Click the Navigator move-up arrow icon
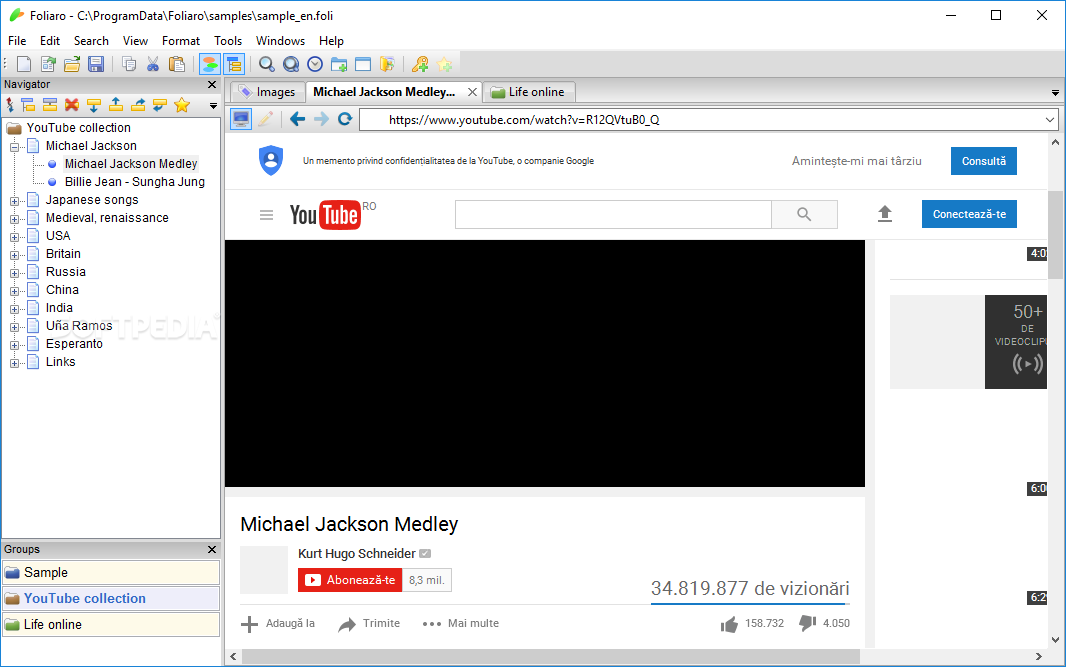The width and height of the screenshot is (1066, 667). tap(116, 105)
